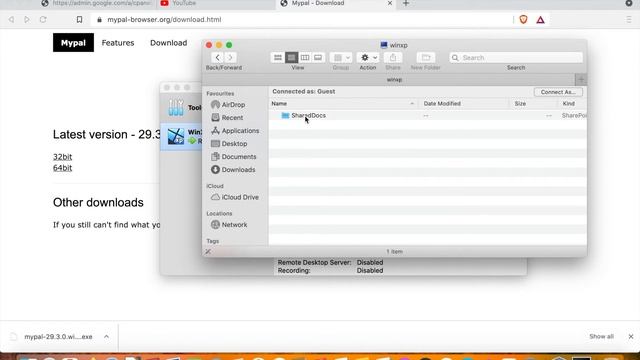Switch Finder to list view

coord(291,58)
